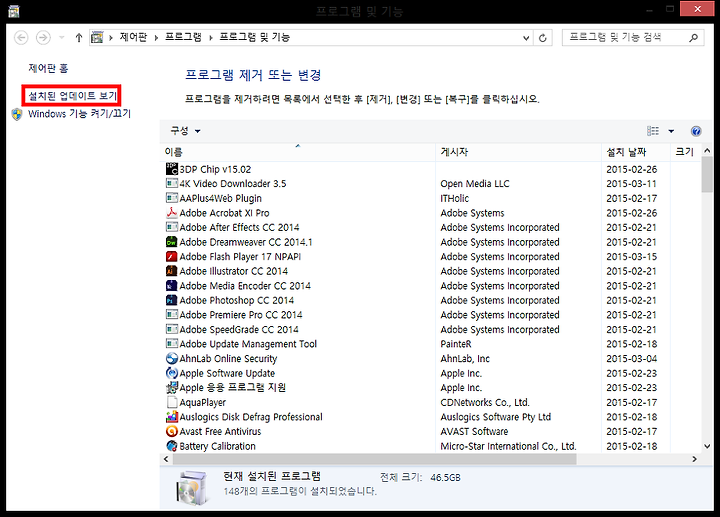720x517 pixels.
Task: Refresh the programs list
Action: 542,38
